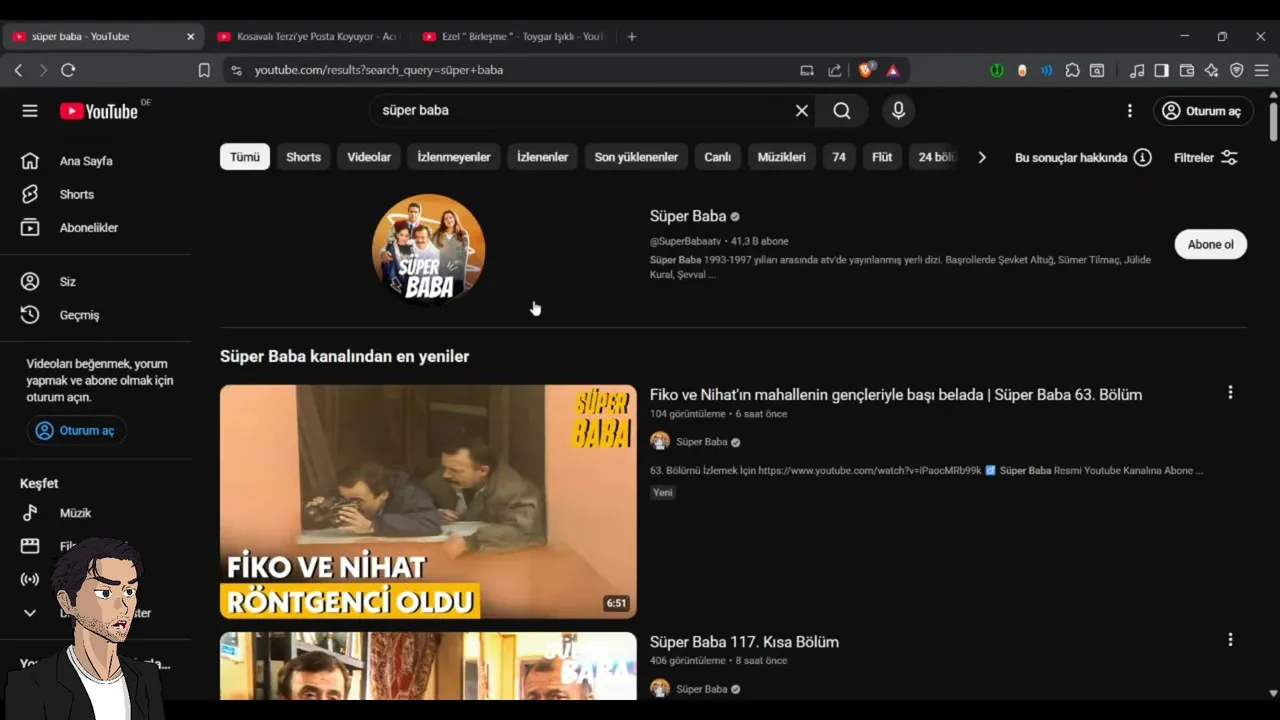Open the YouTube hamburger guide menu
The image size is (1280, 720).
(x=30, y=111)
